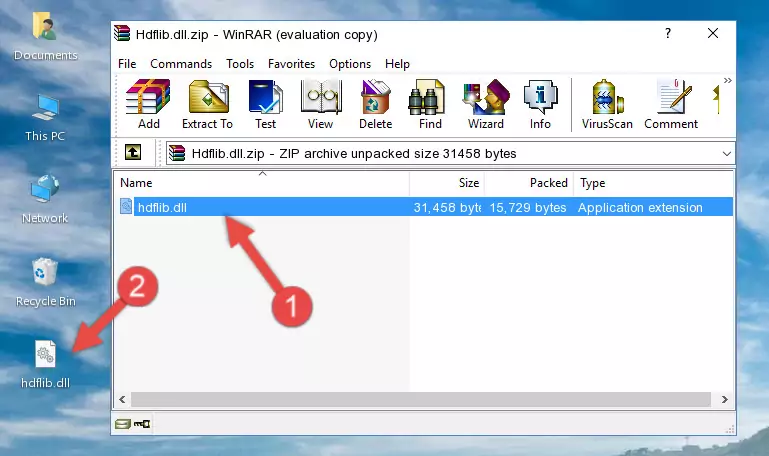Click the archive icon in address bar

[x=177, y=153]
